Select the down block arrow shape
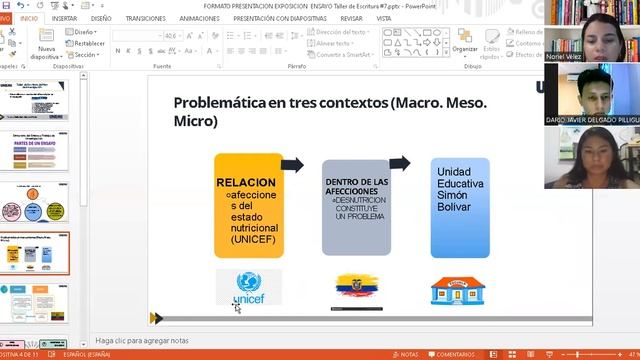The image size is (640, 360). pos(437,42)
